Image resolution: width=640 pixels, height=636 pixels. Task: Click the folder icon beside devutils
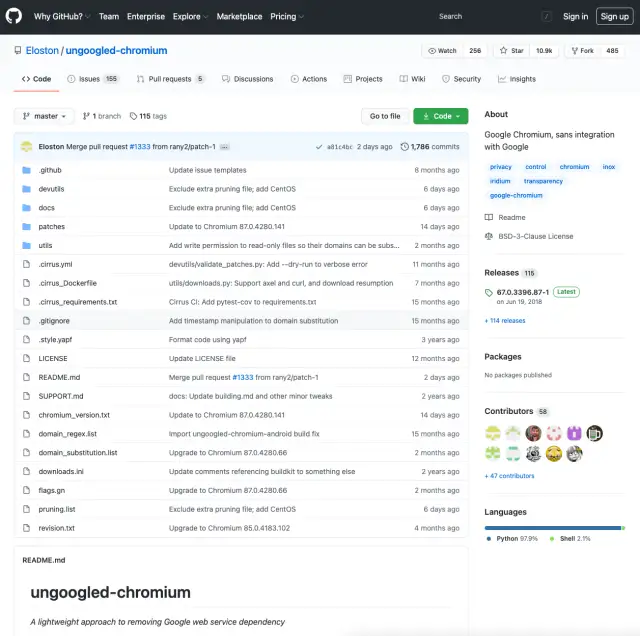click(x=26, y=189)
